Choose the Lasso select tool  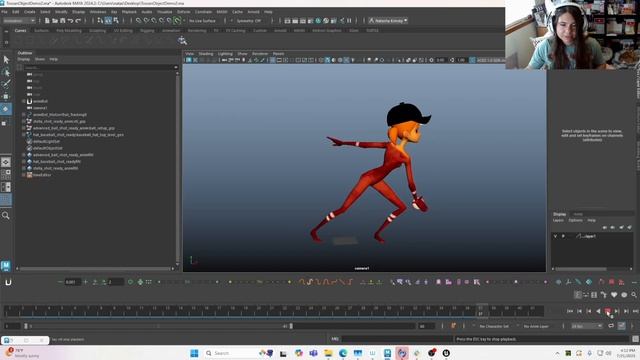6,72
